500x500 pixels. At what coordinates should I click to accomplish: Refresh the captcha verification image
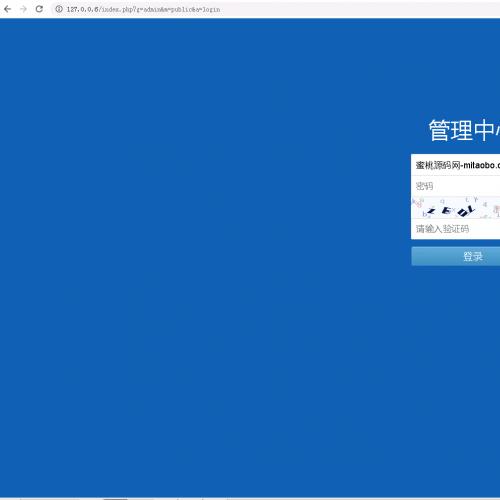pyautogui.click(x=456, y=207)
